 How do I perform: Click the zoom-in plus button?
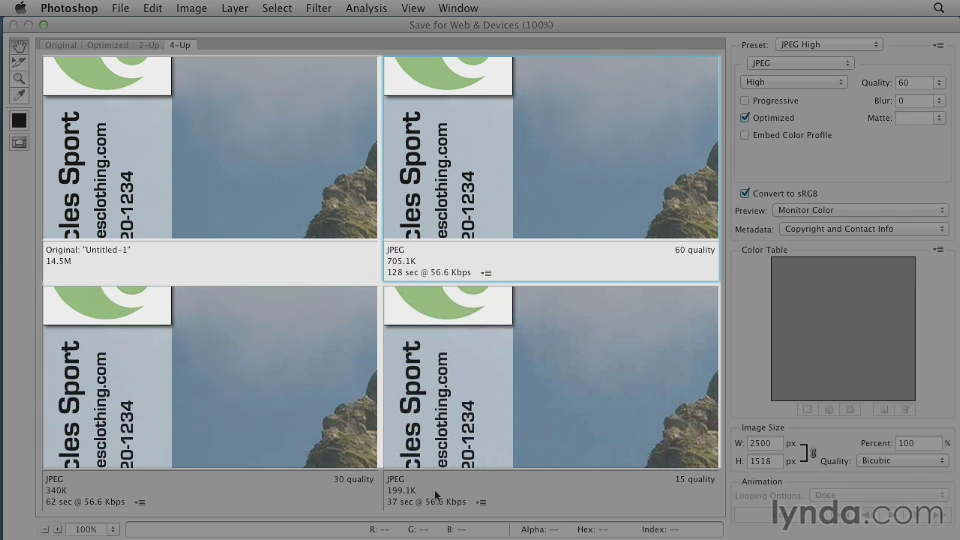pyautogui.click(x=59, y=529)
